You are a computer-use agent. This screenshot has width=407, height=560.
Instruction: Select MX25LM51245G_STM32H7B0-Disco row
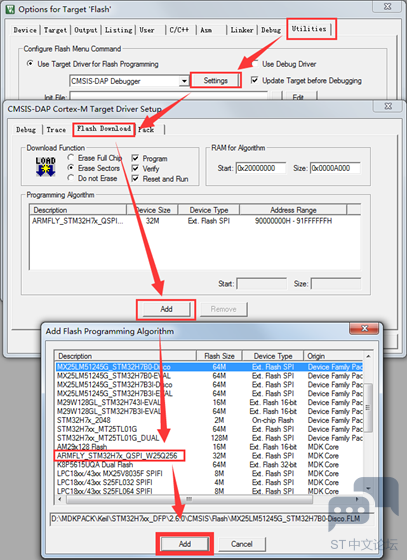tap(209, 367)
